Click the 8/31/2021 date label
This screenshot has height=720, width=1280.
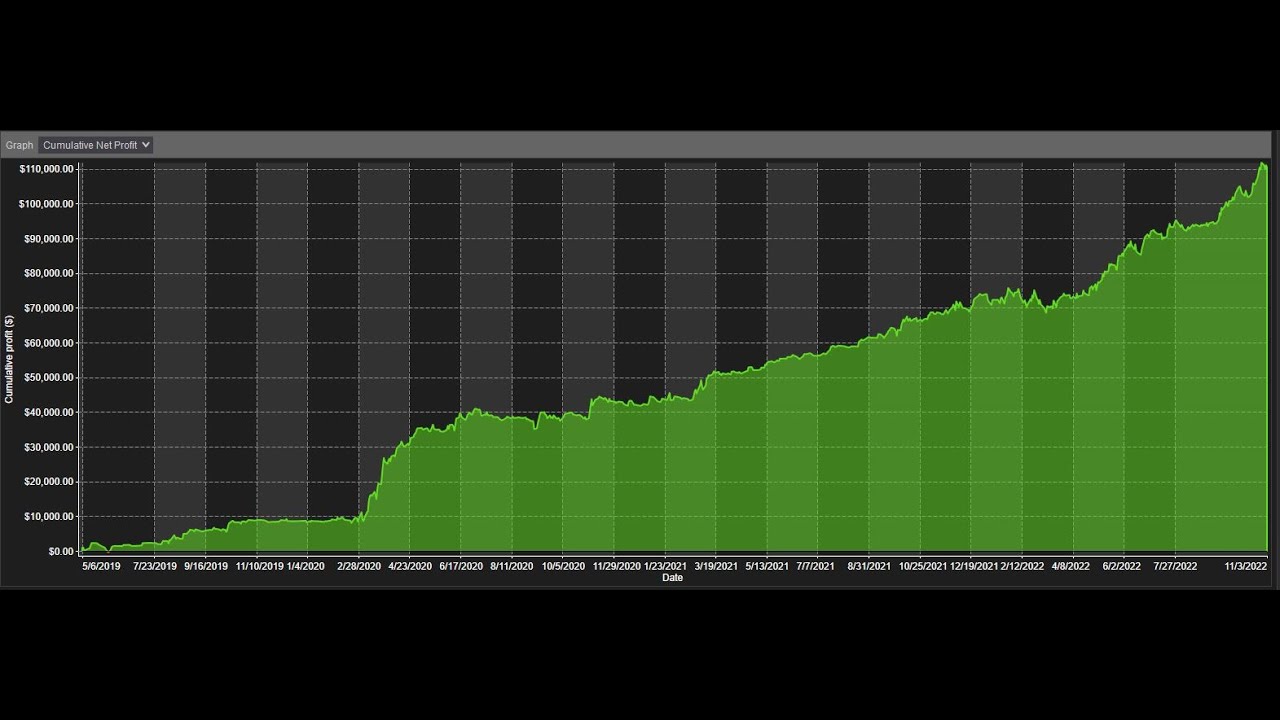click(x=869, y=566)
